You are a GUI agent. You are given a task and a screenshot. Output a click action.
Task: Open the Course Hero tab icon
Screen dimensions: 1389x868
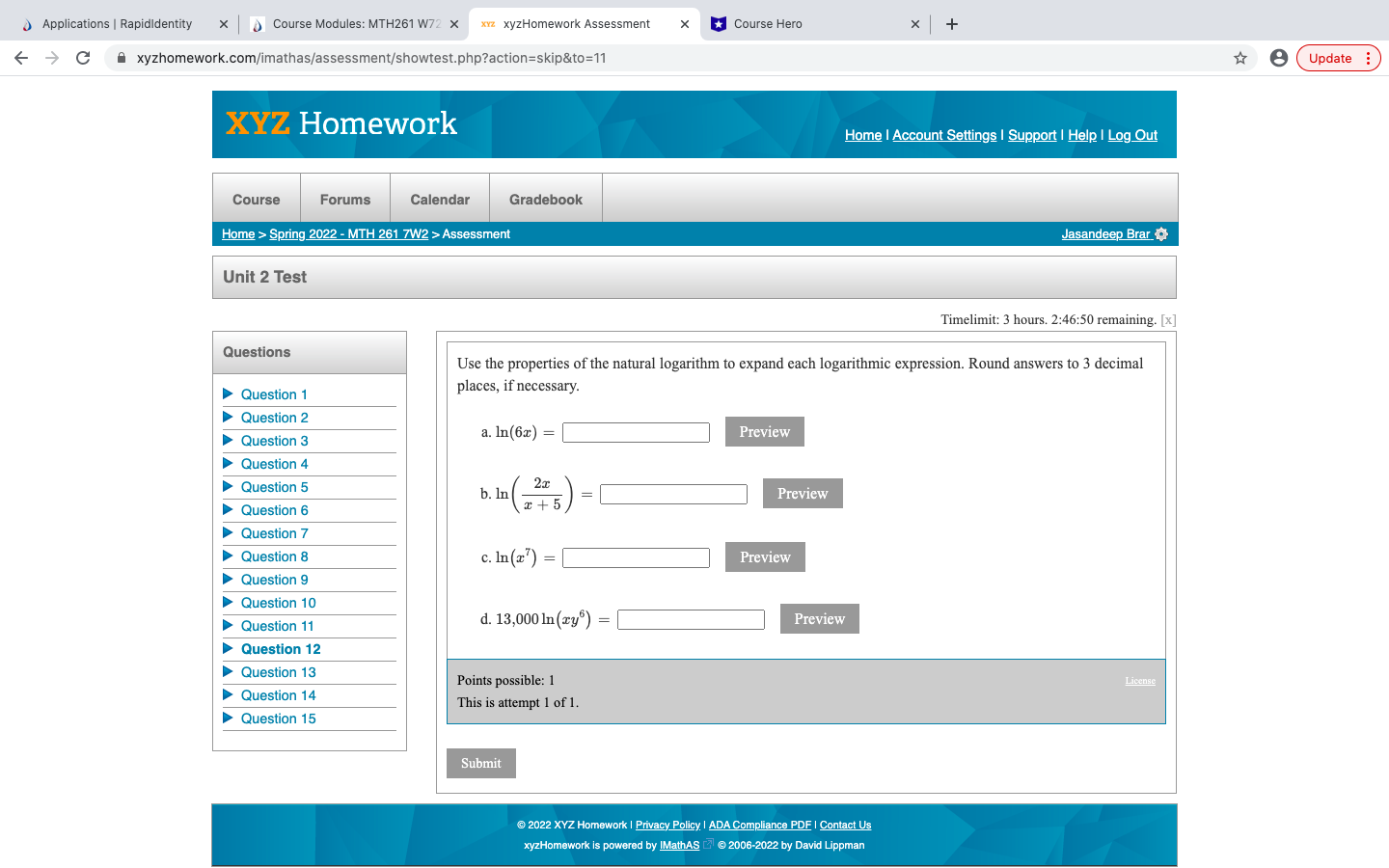point(719,23)
